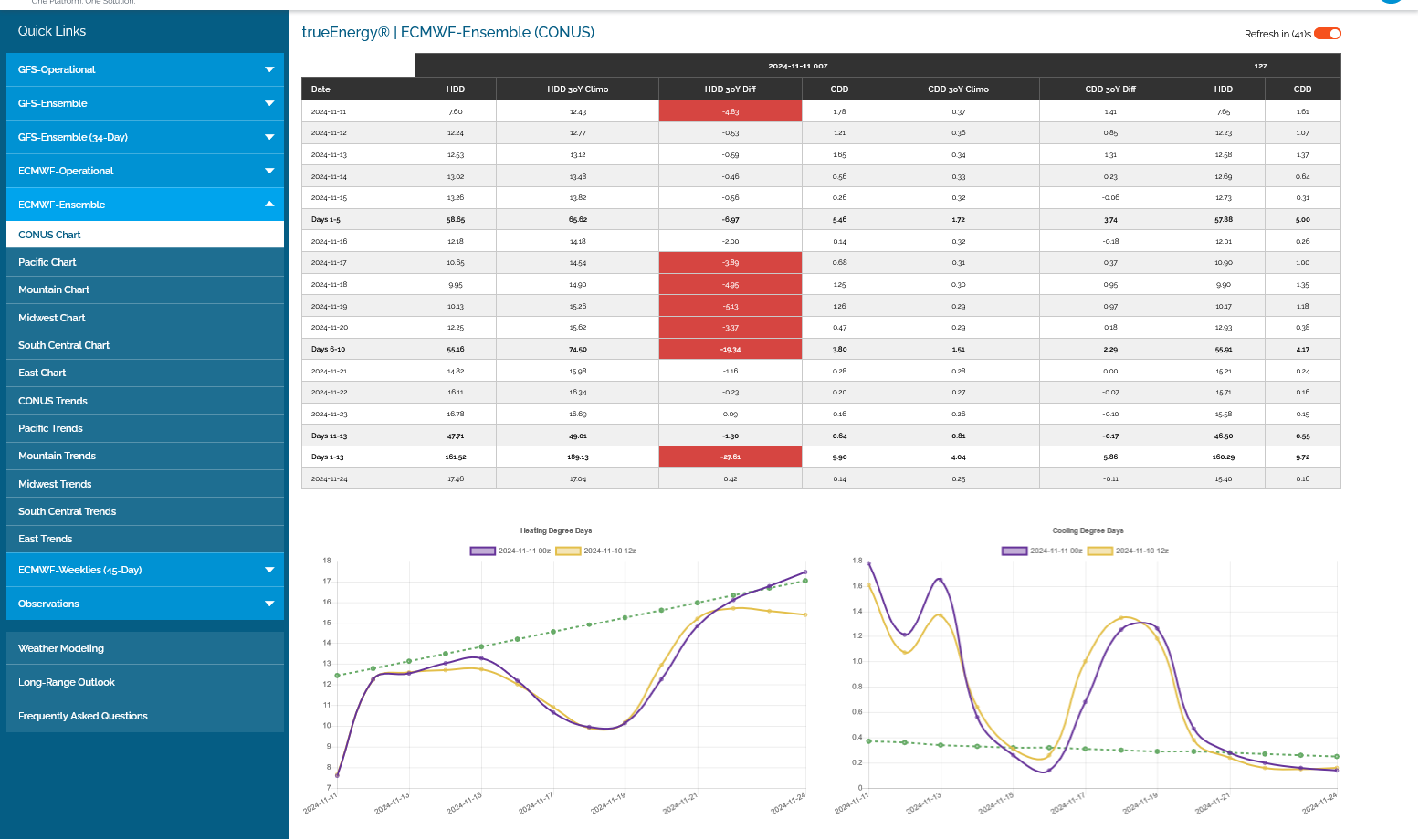Toggle purple 00z series in Heating chart legend
Image resolution: width=1419 pixels, height=840 pixels.
pos(510,551)
